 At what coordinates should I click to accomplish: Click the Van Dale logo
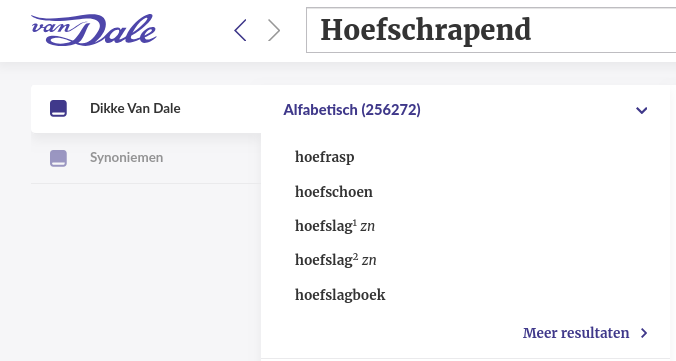point(94,30)
